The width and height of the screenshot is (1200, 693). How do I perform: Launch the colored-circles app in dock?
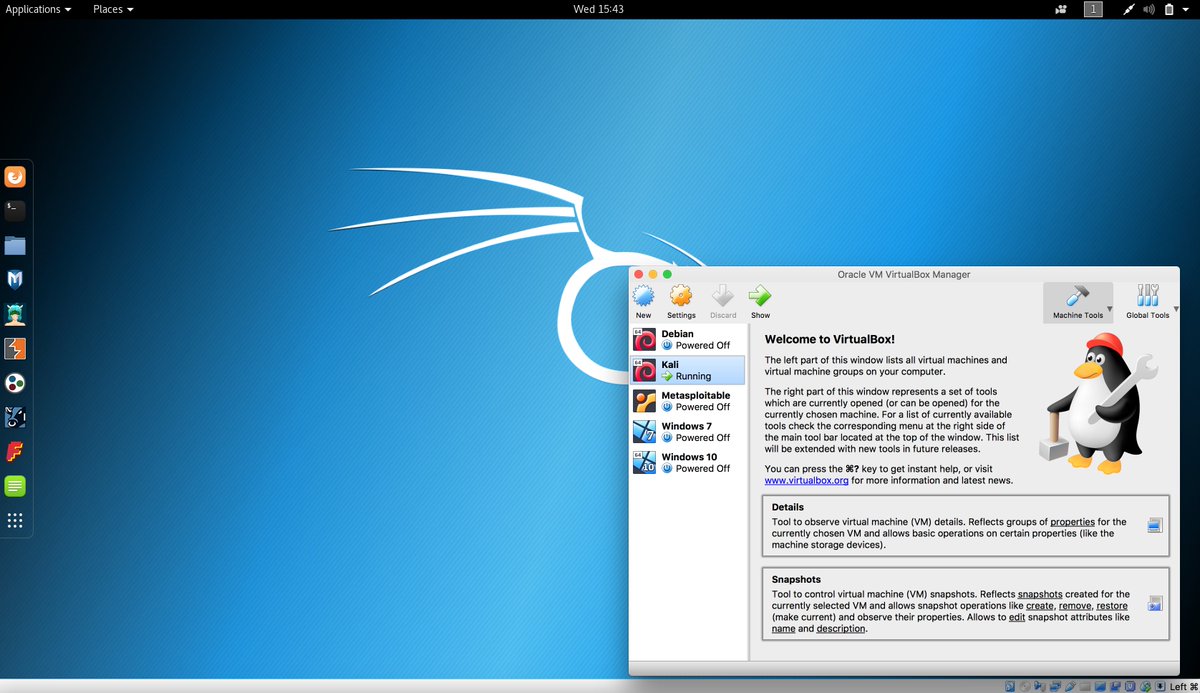[15, 383]
